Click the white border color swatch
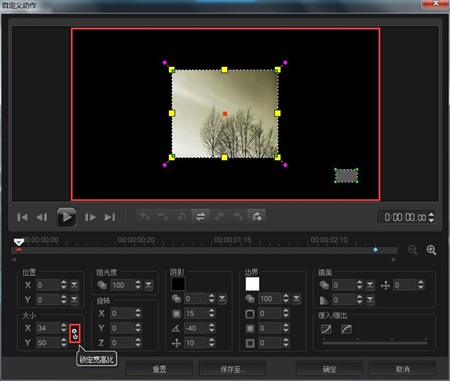The image size is (450, 381). click(252, 284)
